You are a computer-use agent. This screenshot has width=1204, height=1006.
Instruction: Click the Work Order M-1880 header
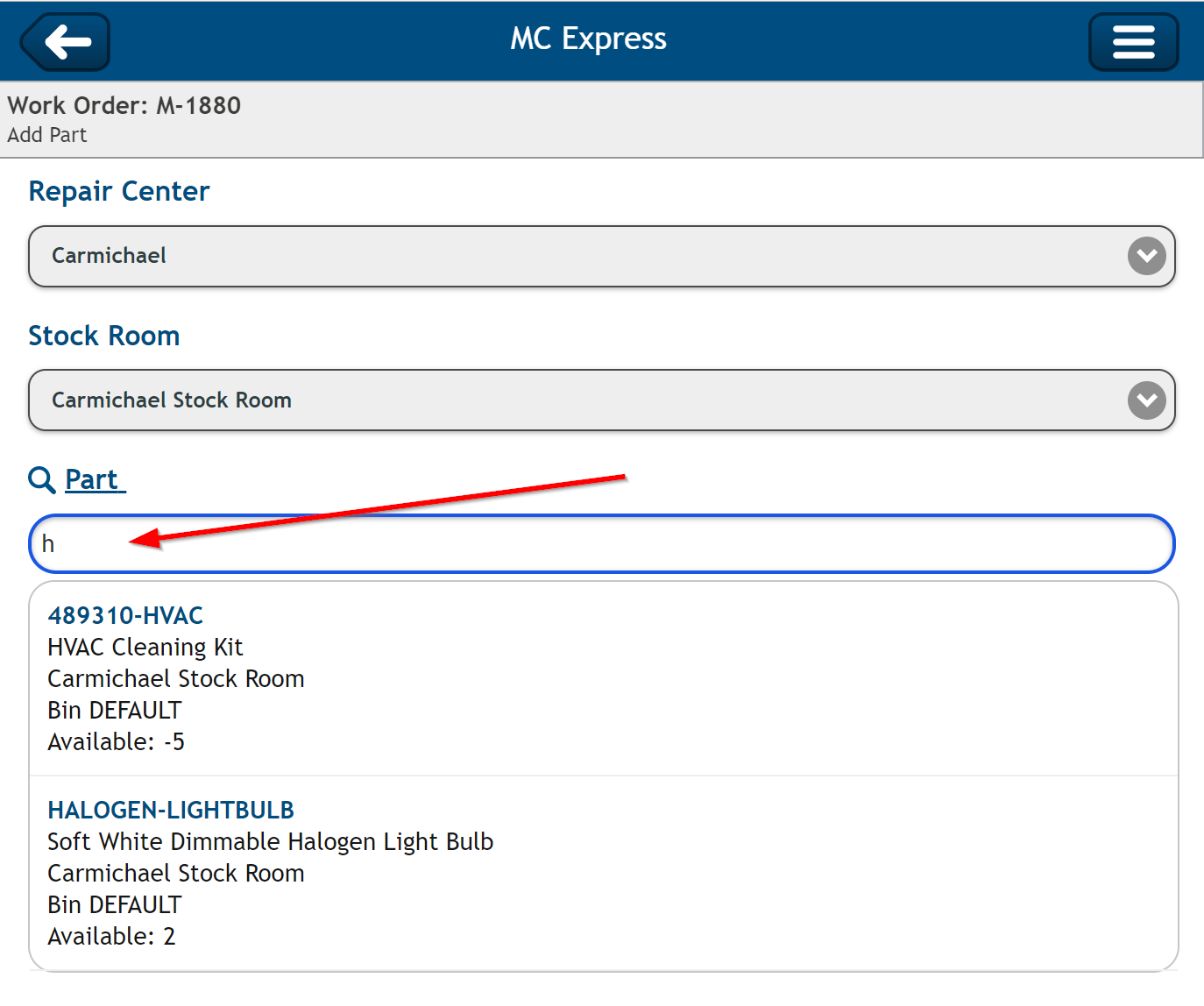(x=124, y=105)
